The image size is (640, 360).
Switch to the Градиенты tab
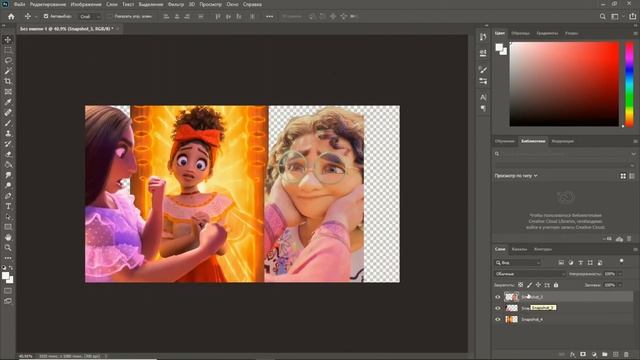(x=547, y=33)
